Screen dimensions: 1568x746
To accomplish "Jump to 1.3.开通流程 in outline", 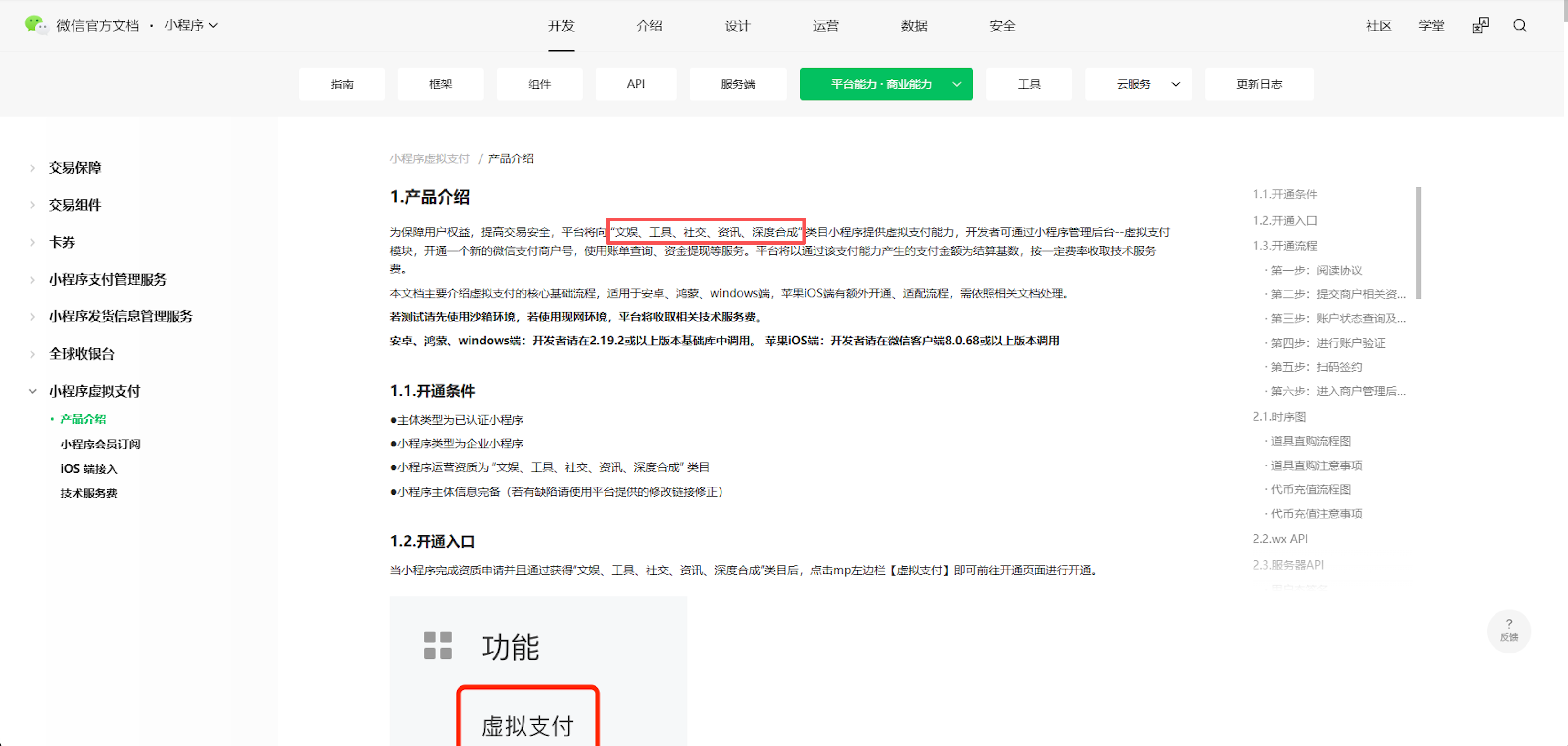I will click(x=1285, y=246).
